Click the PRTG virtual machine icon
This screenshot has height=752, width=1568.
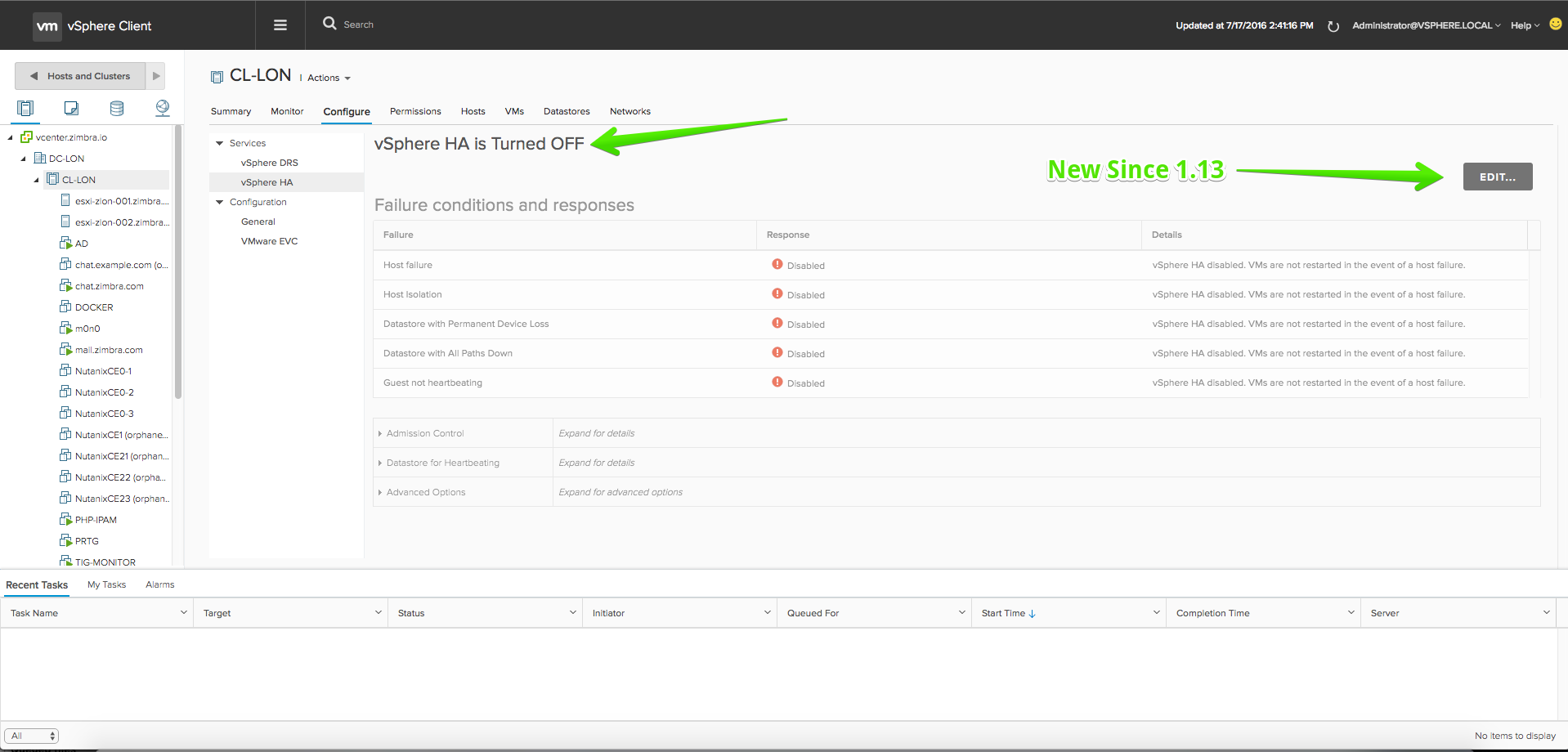pyautogui.click(x=66, y=540)
